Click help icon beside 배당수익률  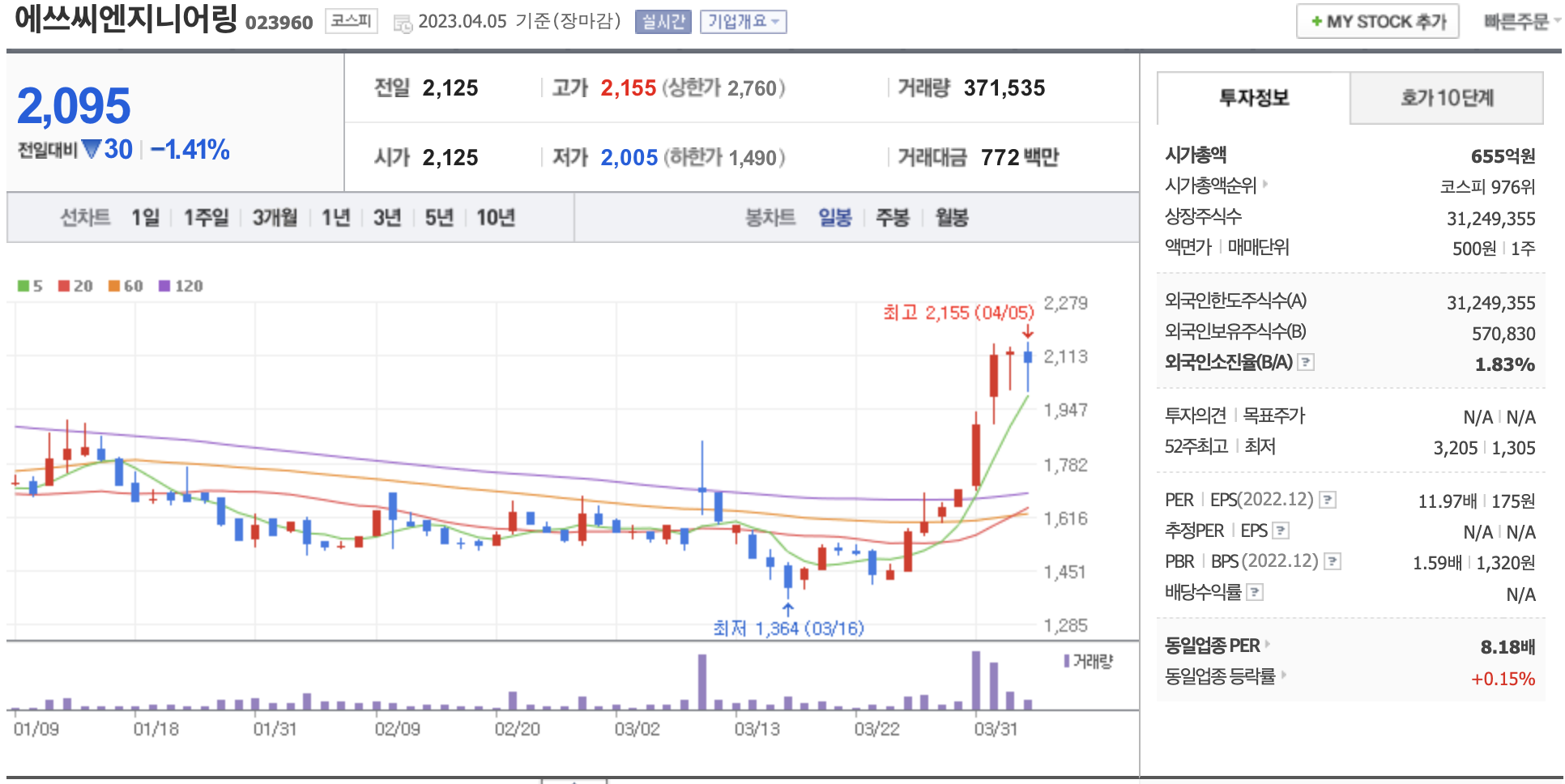[x=1254, y=592]
